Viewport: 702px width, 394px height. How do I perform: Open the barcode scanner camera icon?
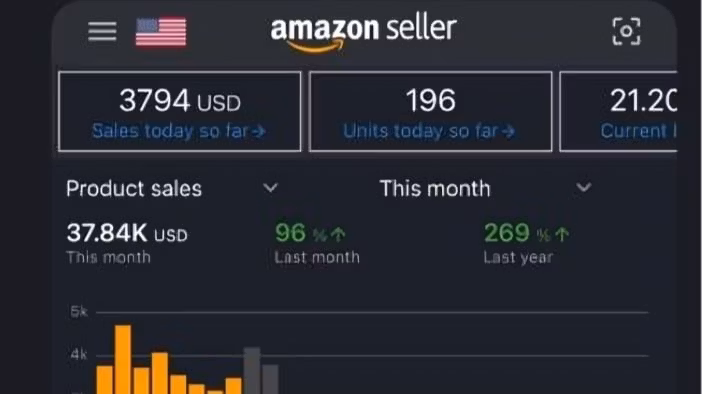626,31
